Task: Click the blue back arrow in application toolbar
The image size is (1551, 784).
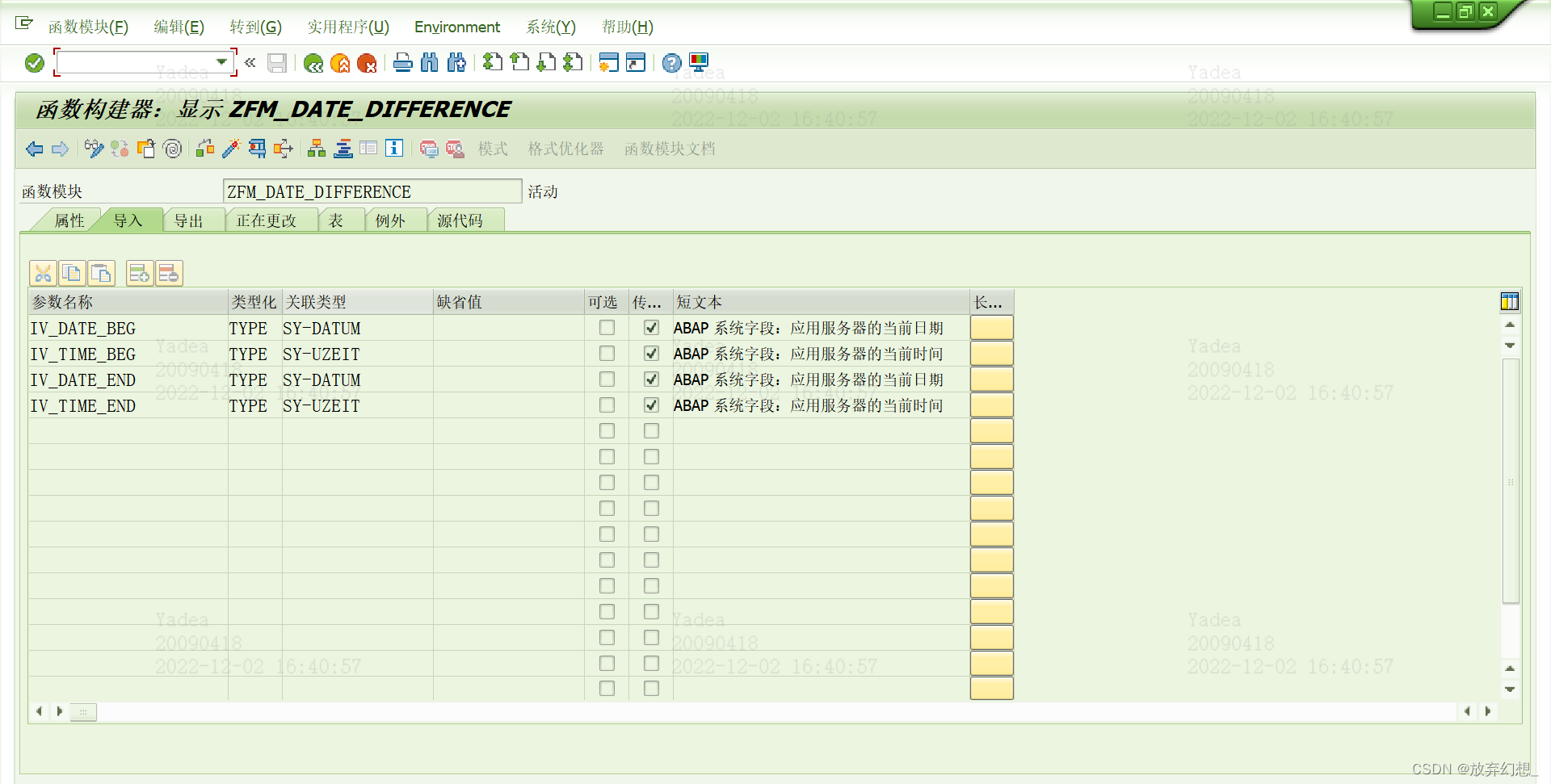Action: pos(34,149)
